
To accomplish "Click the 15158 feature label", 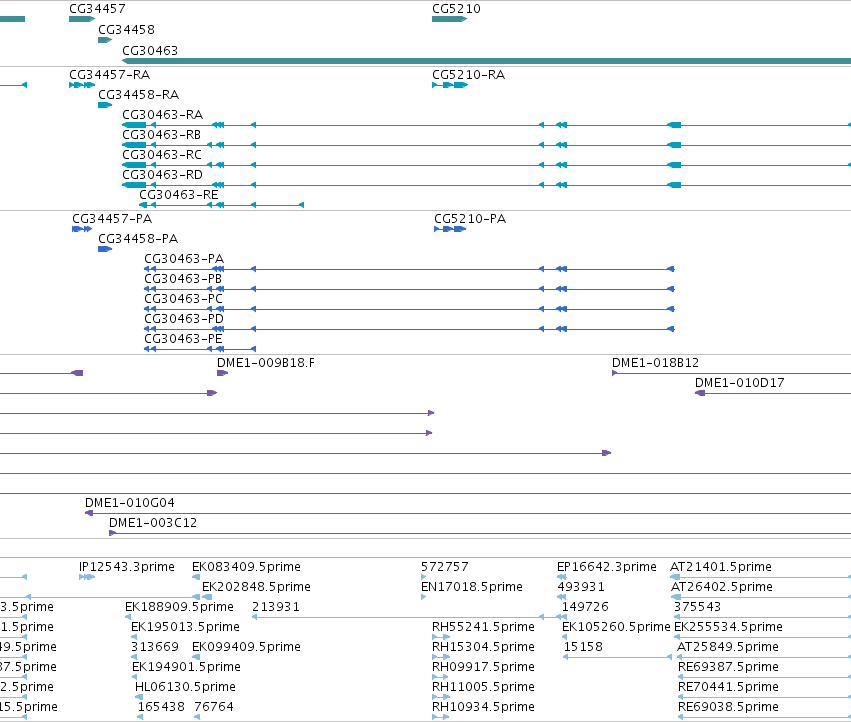I will coord(583,647).
